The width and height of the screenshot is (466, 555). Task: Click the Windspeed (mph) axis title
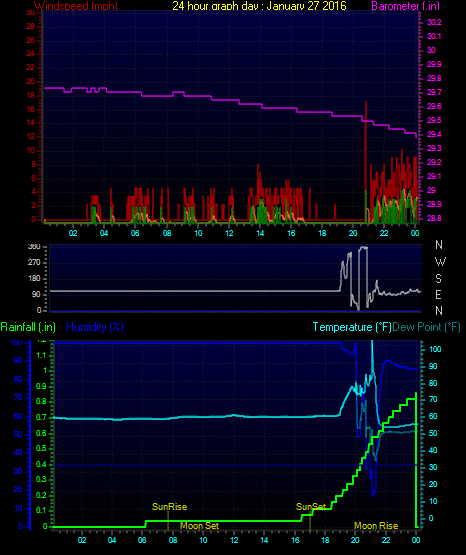pyautogui.click(x=76, y=5)
